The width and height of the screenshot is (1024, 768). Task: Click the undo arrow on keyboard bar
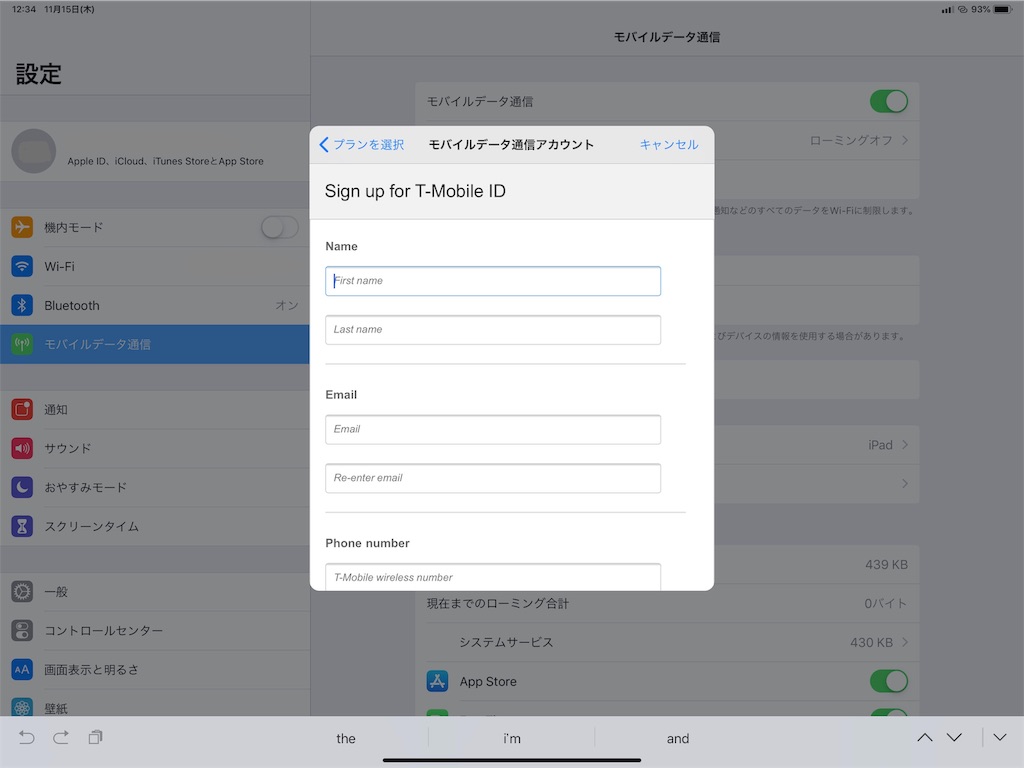26,738
